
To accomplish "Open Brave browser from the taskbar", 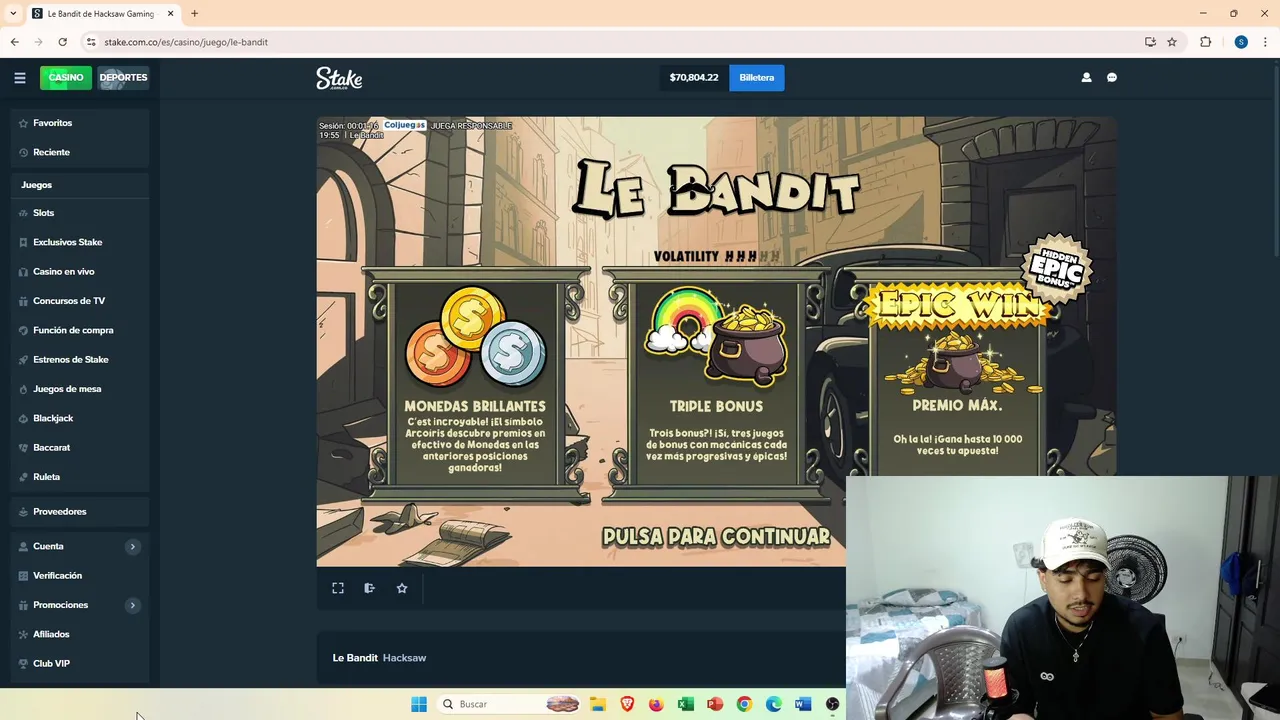I will 627,704.
